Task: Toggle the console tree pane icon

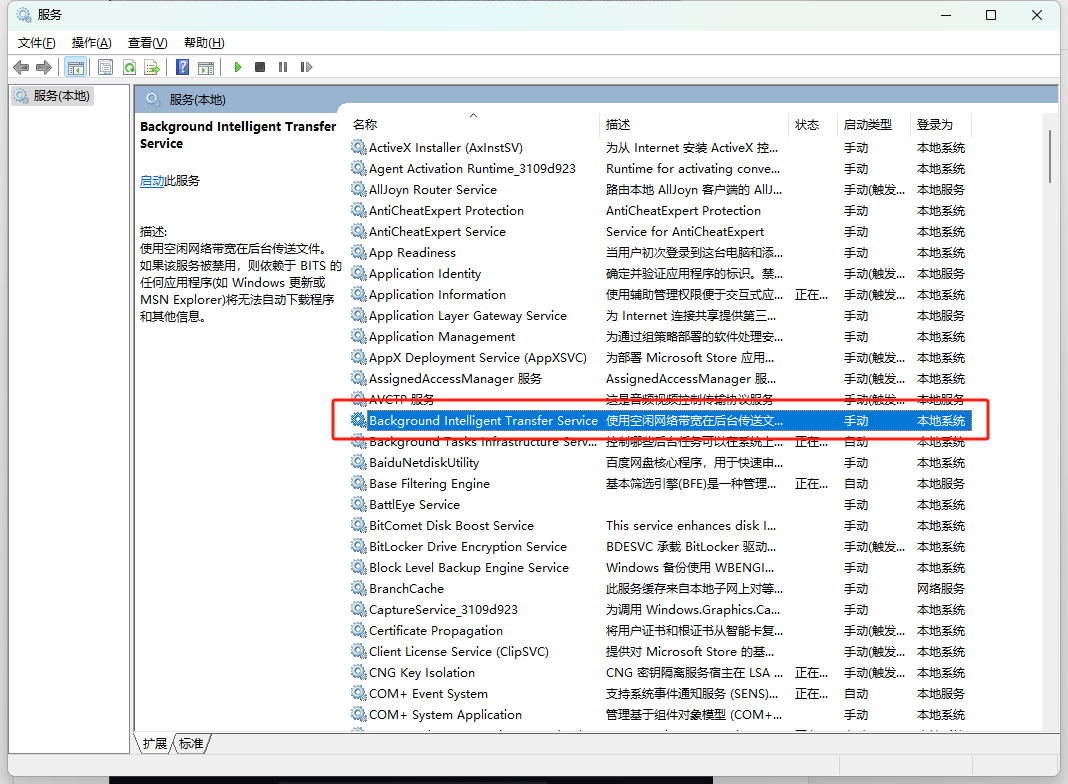Action: 75,66
